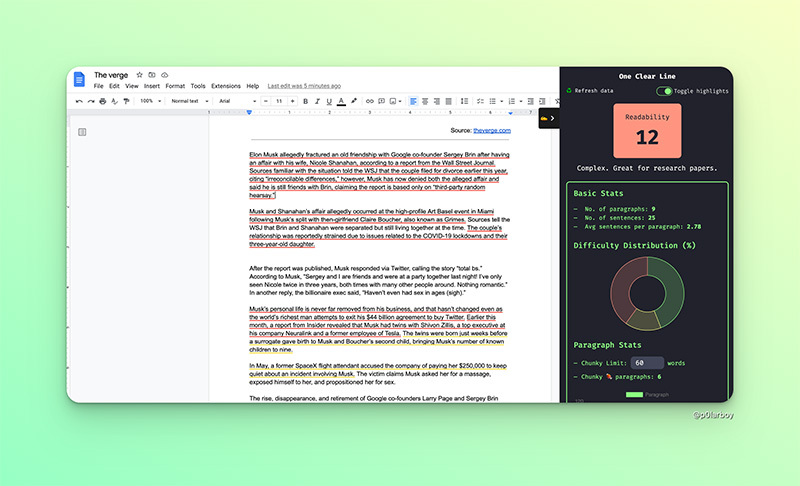Viewport: 800px width, 486px height.
Task: Click the Chunky Limit field showing 60
Action: click(x=647, y=363)
